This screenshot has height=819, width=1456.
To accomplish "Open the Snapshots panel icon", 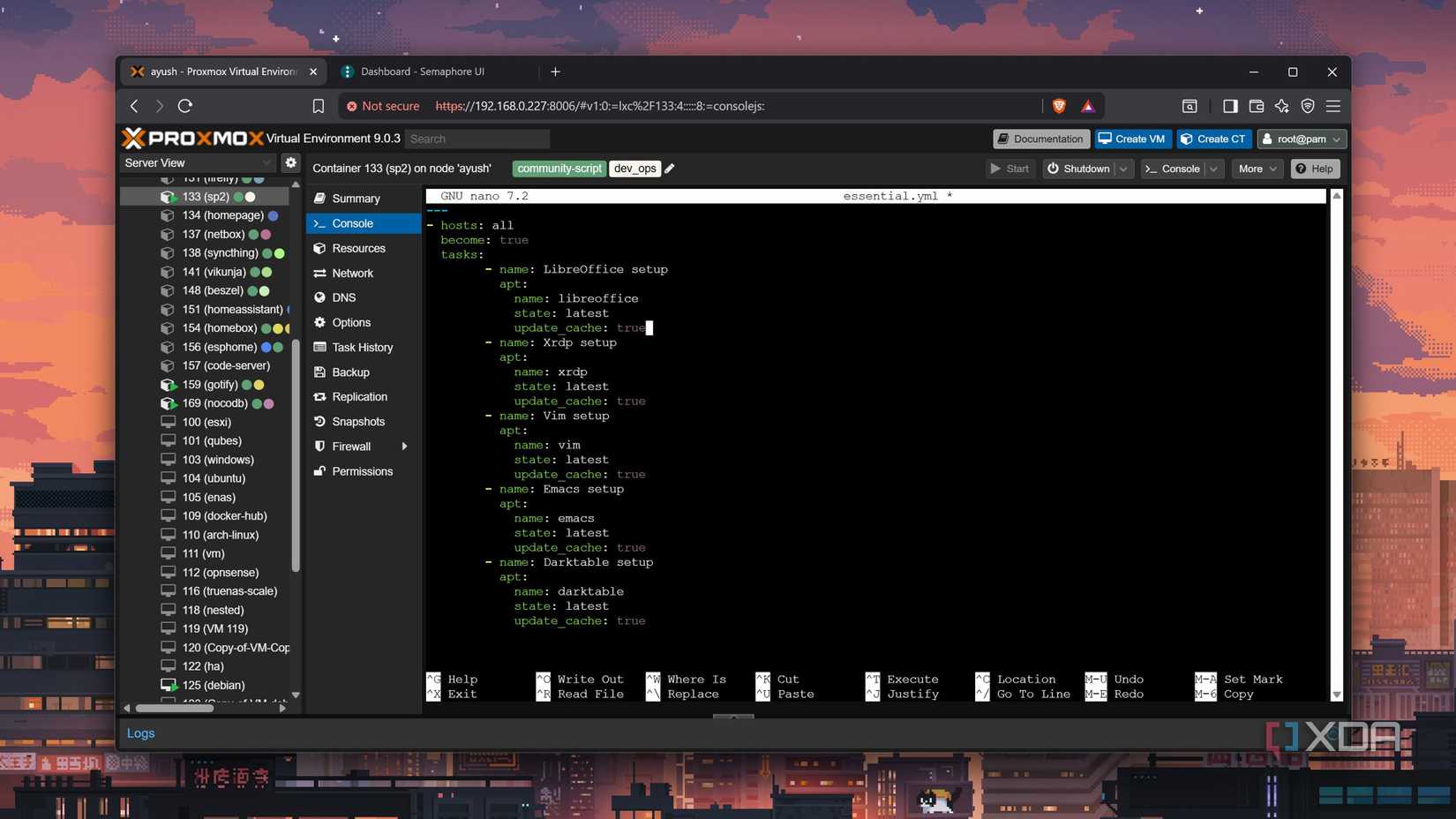I will 320,421.
